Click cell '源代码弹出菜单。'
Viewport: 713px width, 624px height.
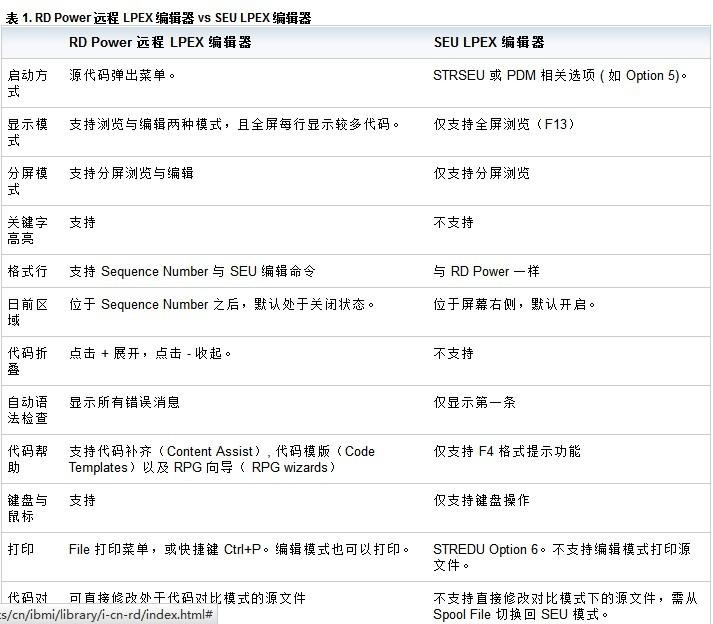(x=122, y=75)
